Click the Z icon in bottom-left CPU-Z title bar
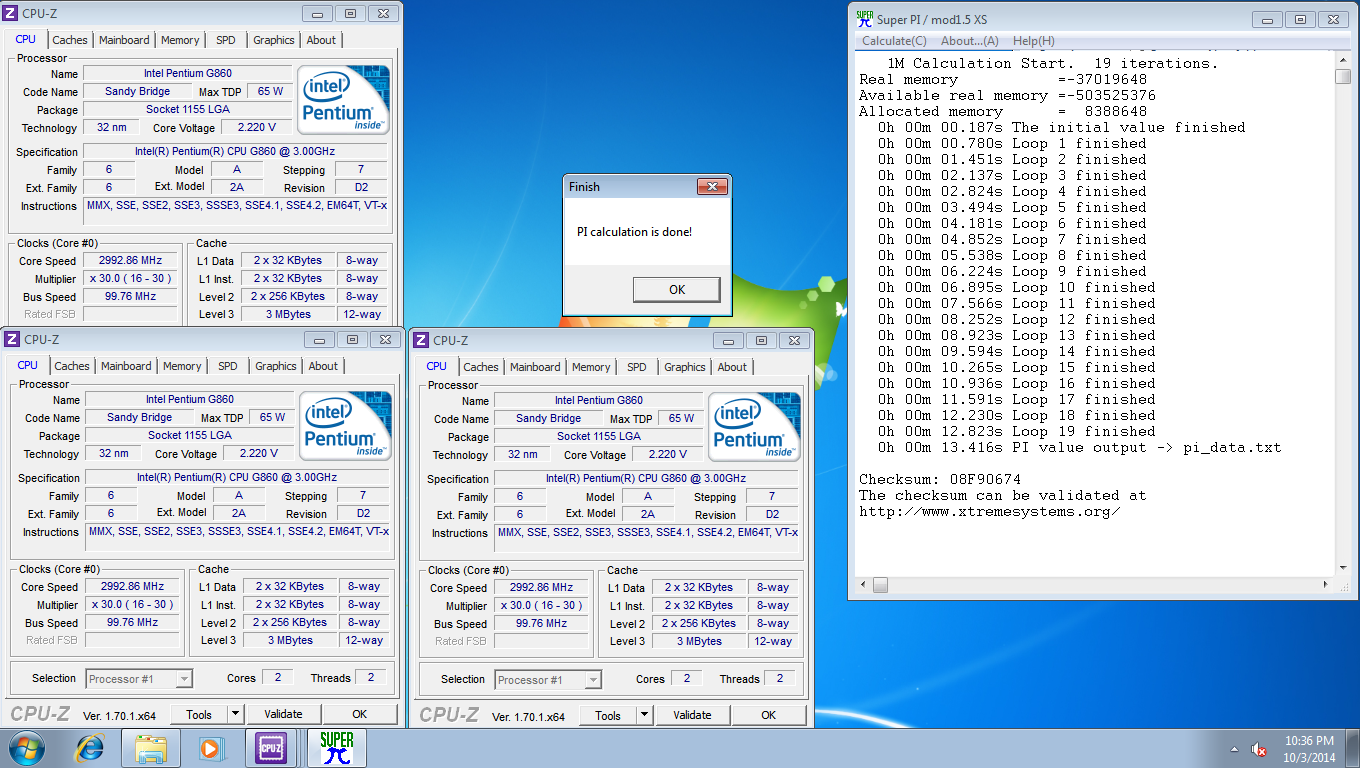This screenshot has height=768, width=1360. 13,339
